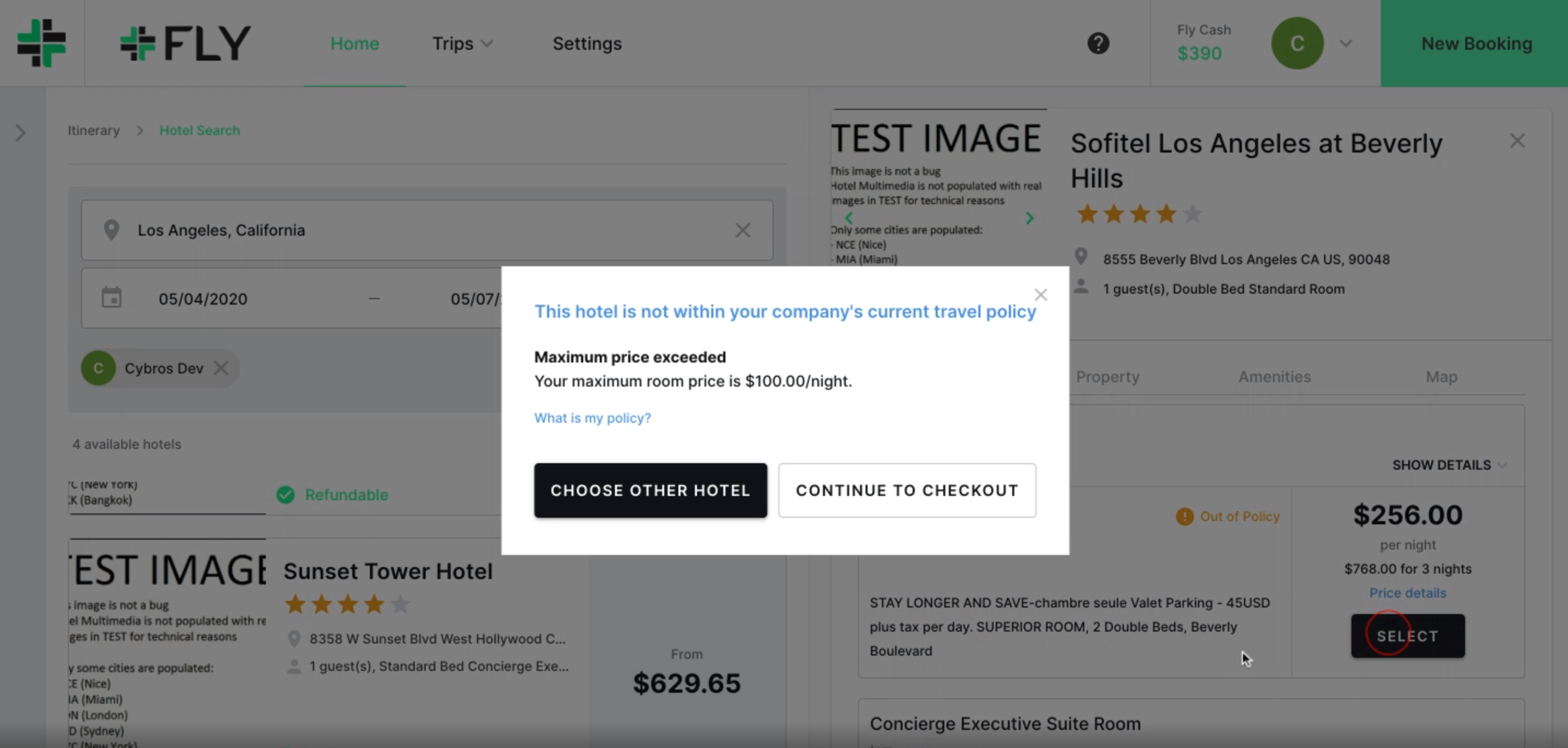Click the Select button for $256.00 room
This screenshot has width=1568, height=748.
point(1407,635)
